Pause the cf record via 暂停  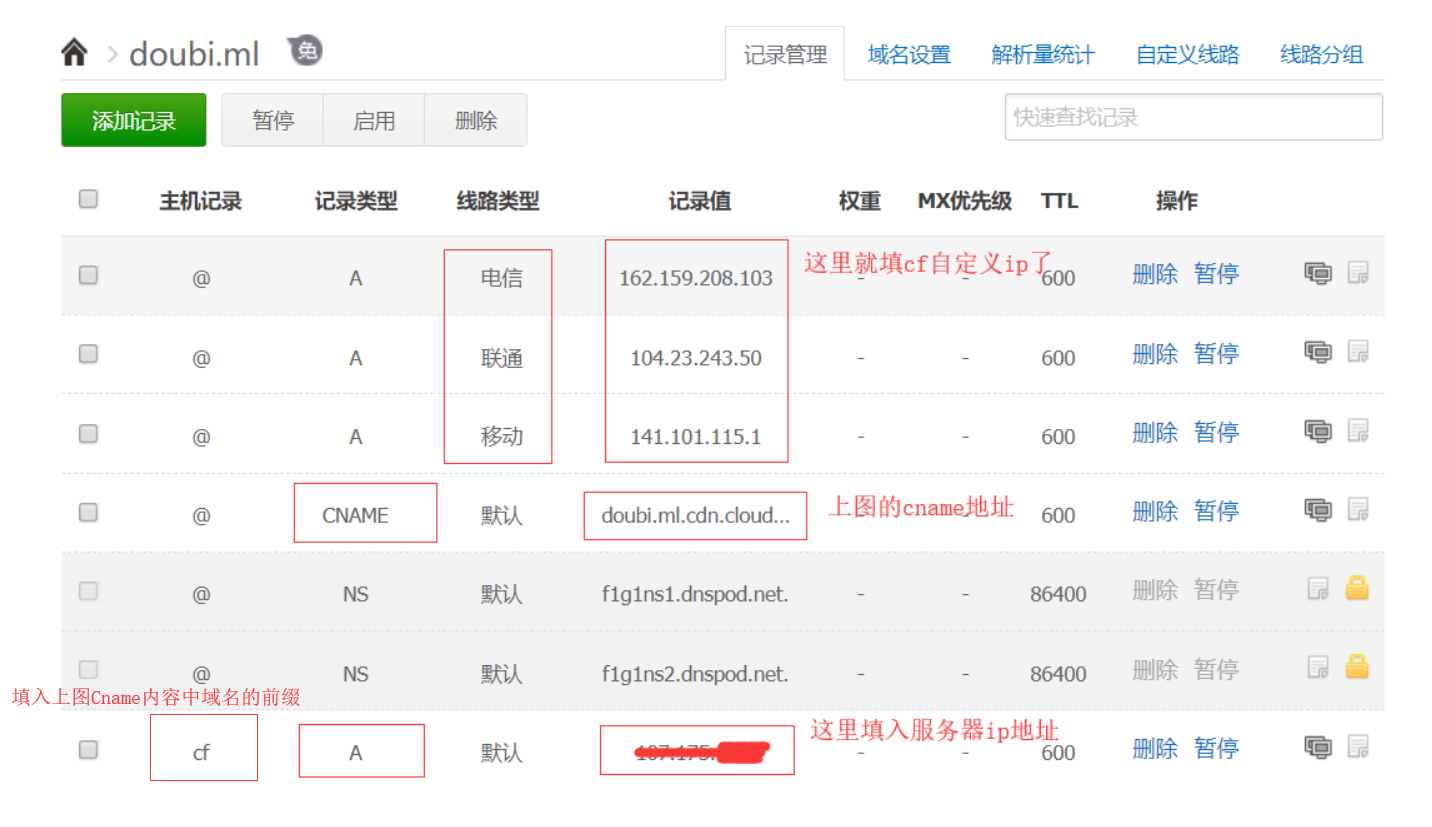1216,747
